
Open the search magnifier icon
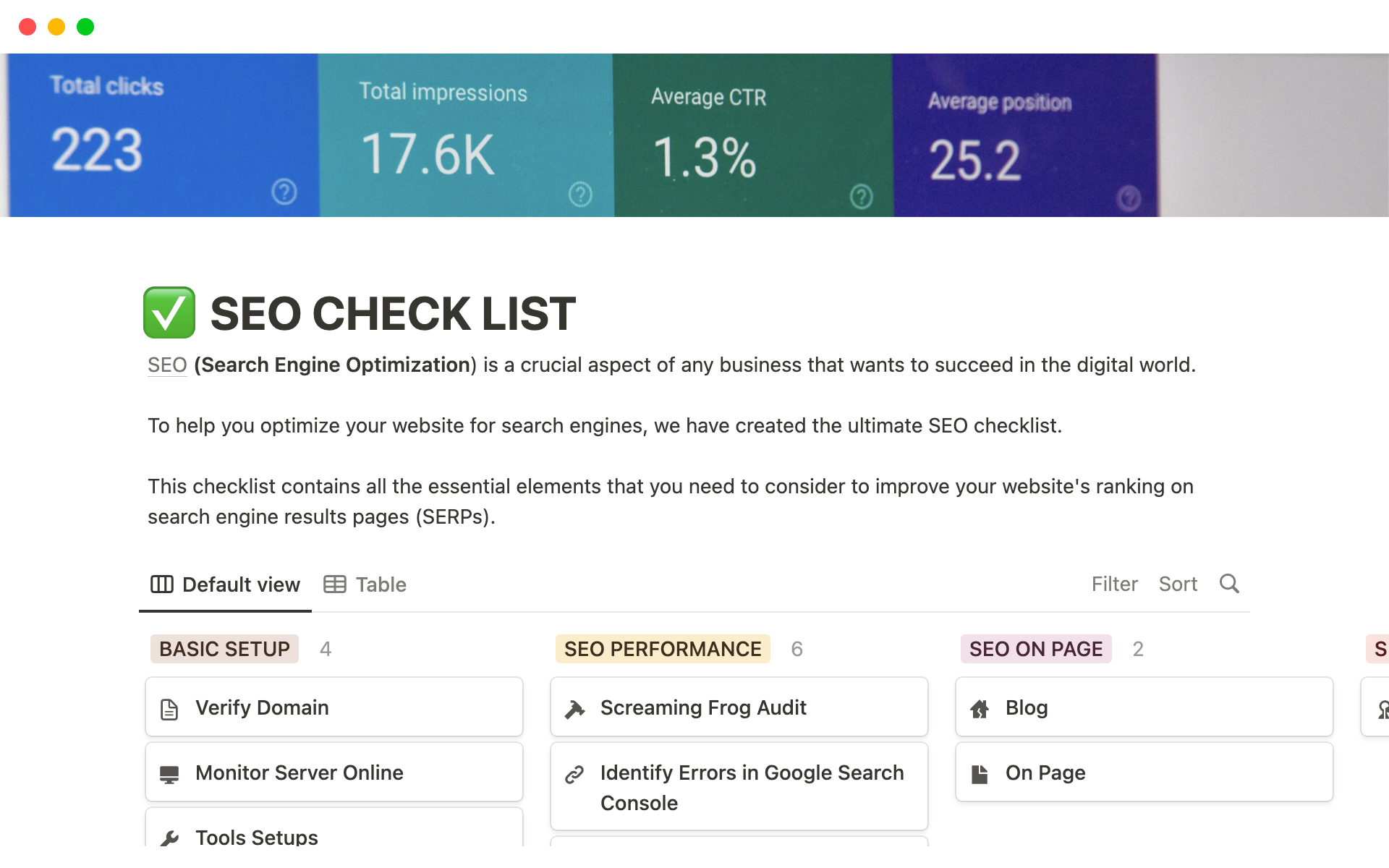click(1229, 584)
